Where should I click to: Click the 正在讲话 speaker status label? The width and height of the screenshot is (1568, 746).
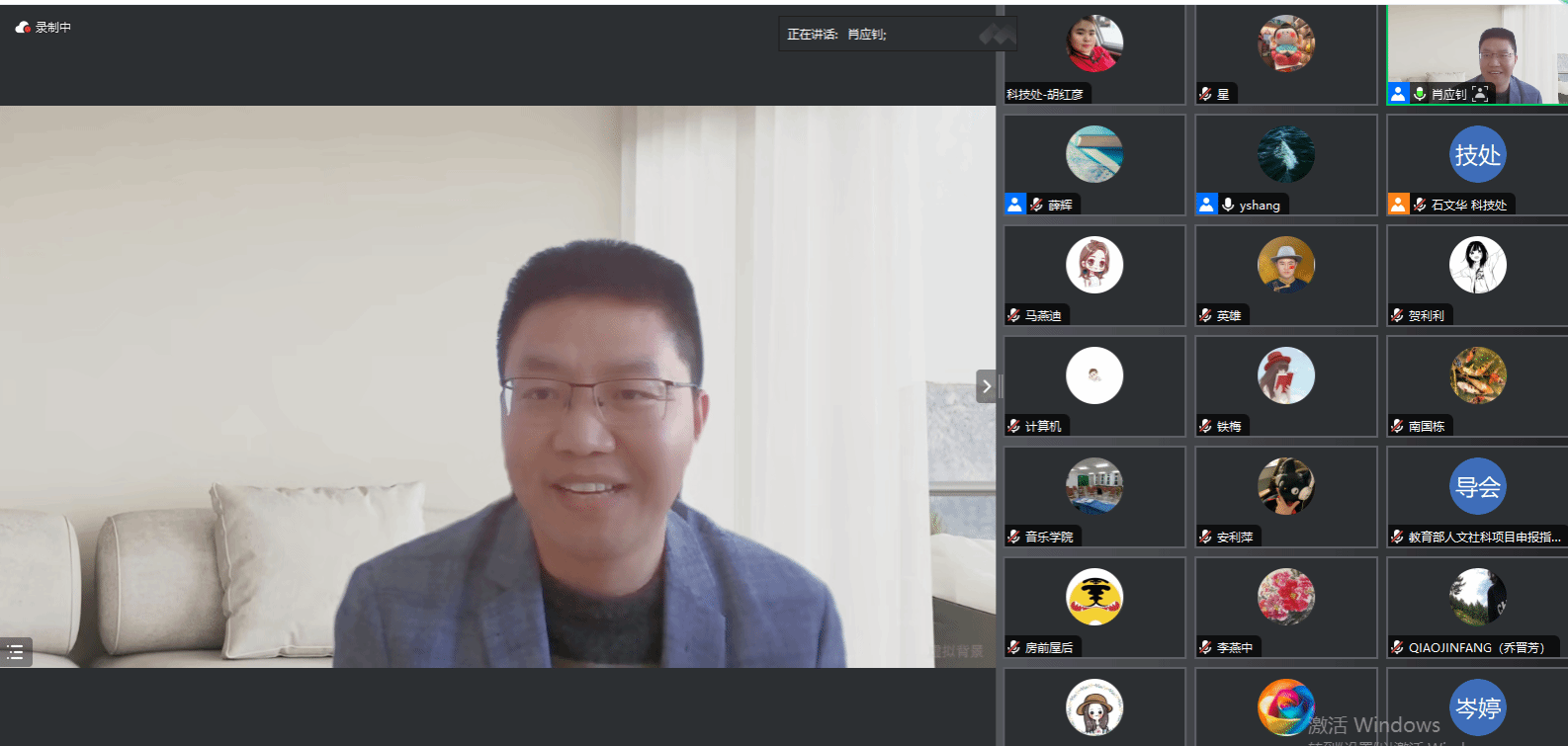(x=813, y=35)
